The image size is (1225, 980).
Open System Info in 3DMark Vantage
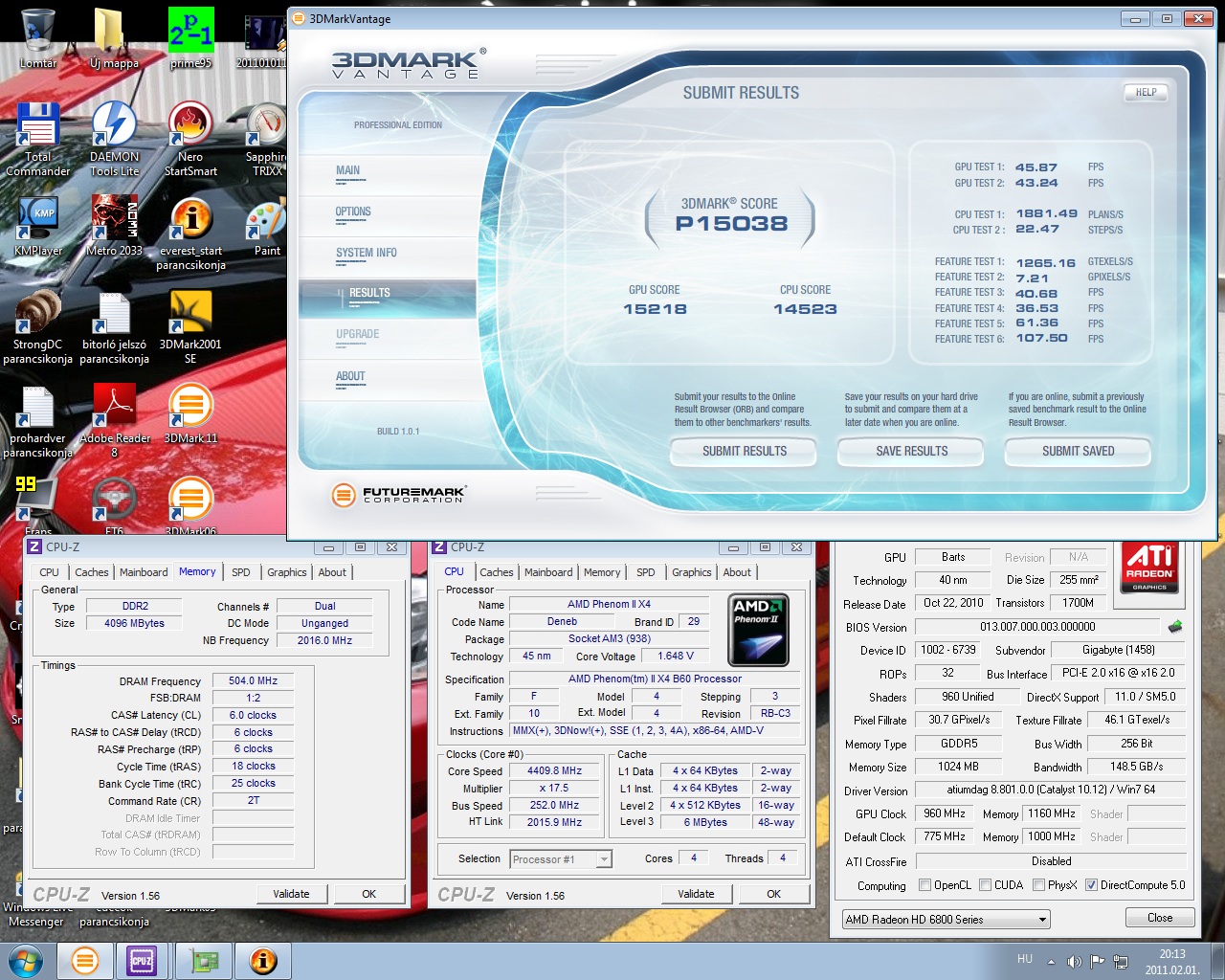(x=366, y=254)
